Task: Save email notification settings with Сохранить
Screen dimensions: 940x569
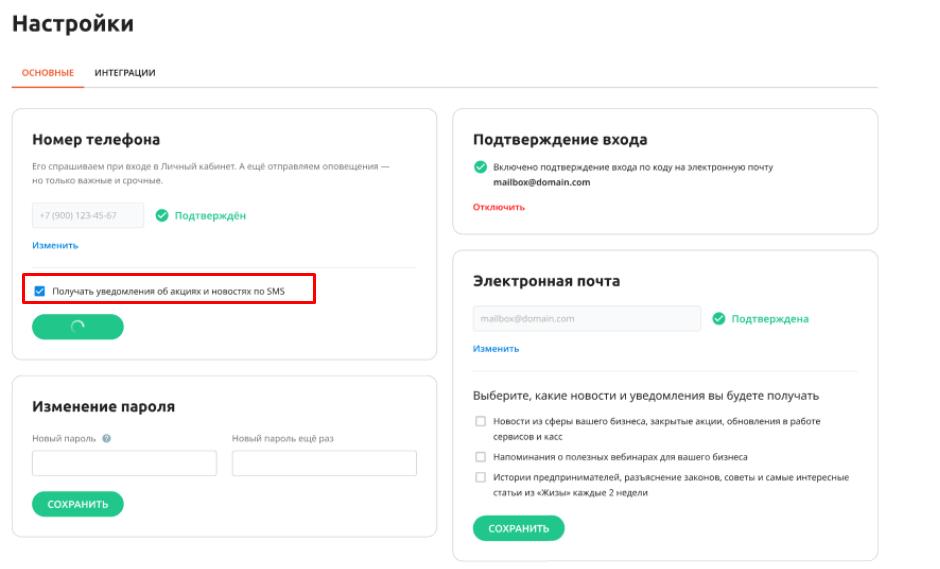Action: 519,528
